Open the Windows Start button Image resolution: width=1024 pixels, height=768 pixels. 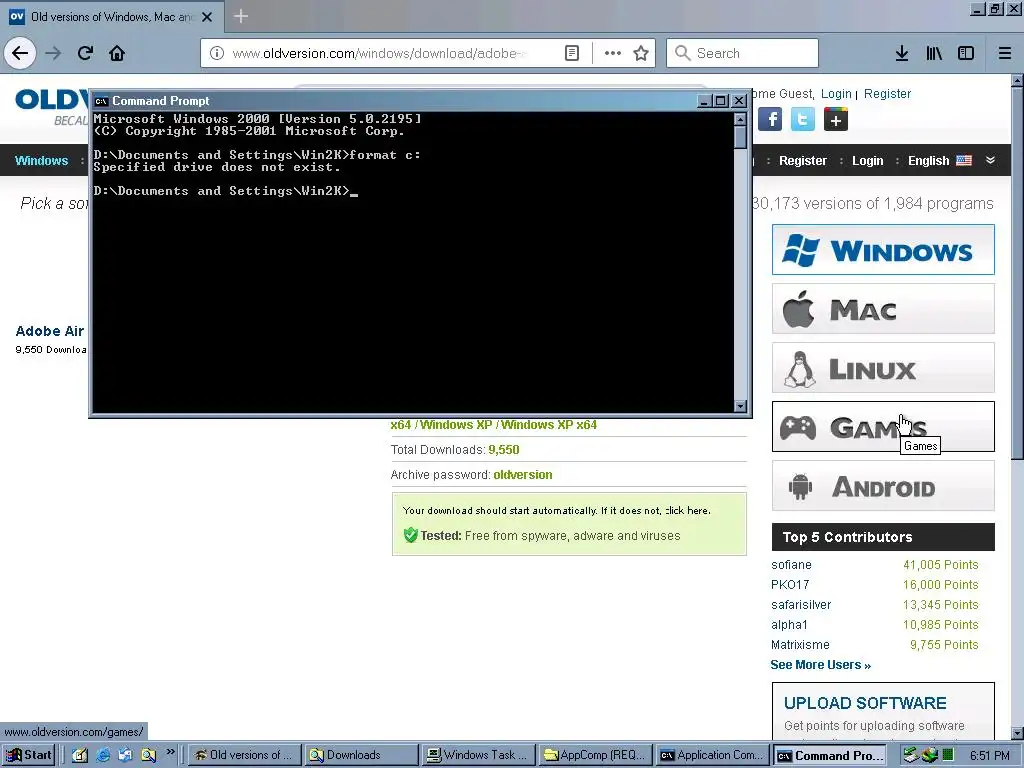tap(29, 755)
